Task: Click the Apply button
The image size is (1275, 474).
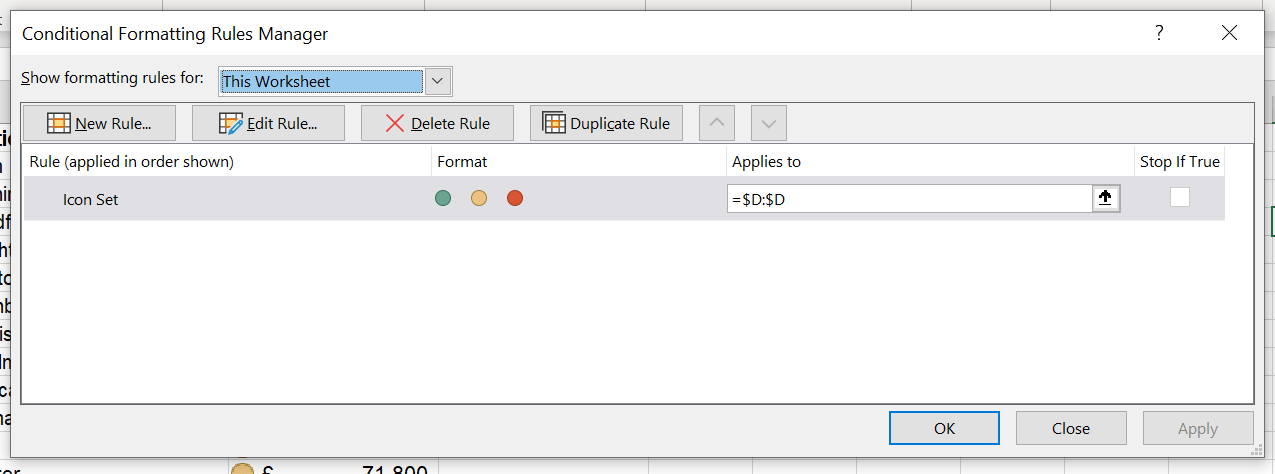Action: (x=1197, y=428)
